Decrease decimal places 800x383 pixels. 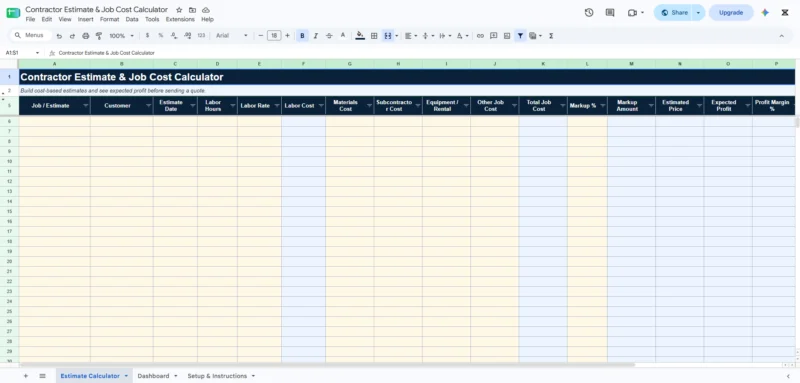[174, 36]
